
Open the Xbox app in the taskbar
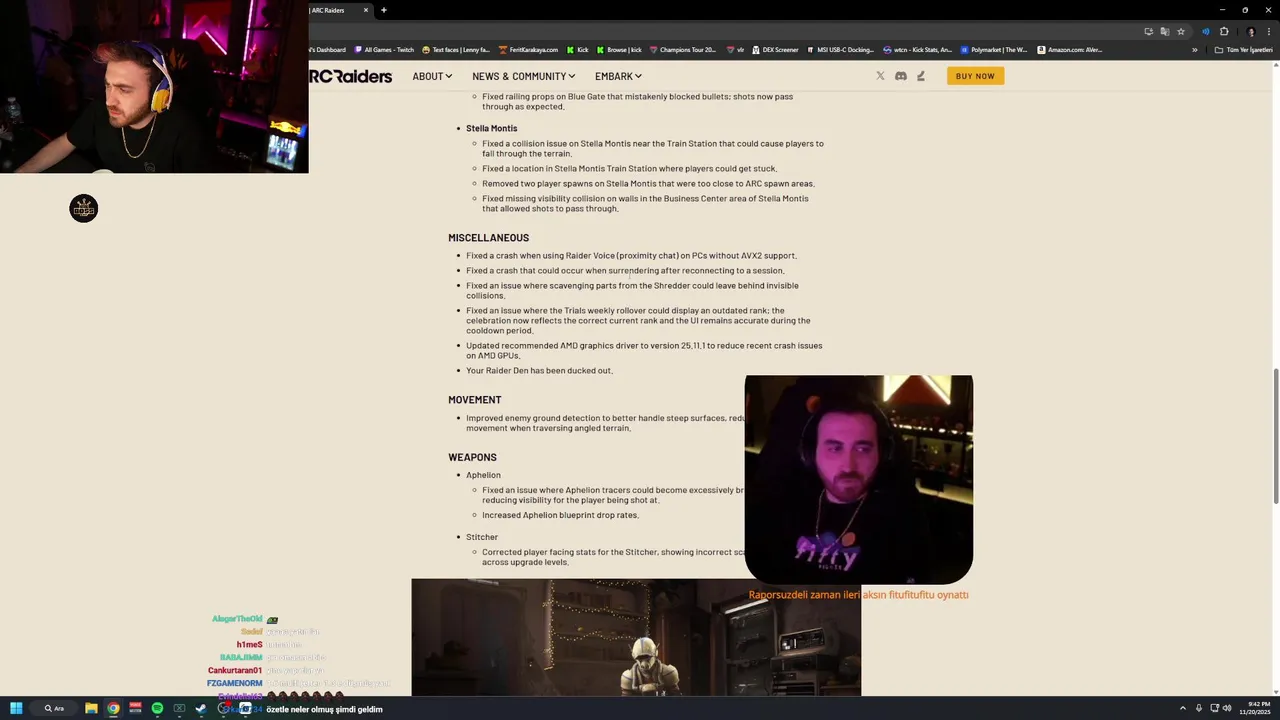point(179,708)
